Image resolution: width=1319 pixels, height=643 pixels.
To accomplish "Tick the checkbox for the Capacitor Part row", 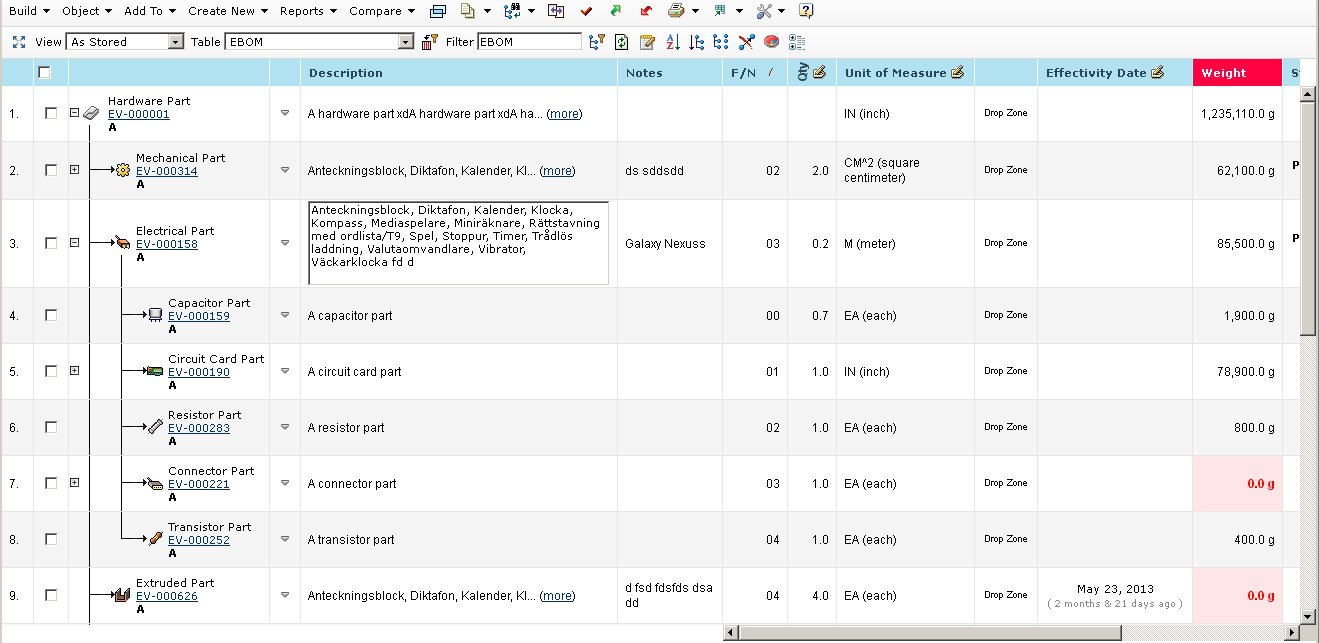I will coord(51,315).
